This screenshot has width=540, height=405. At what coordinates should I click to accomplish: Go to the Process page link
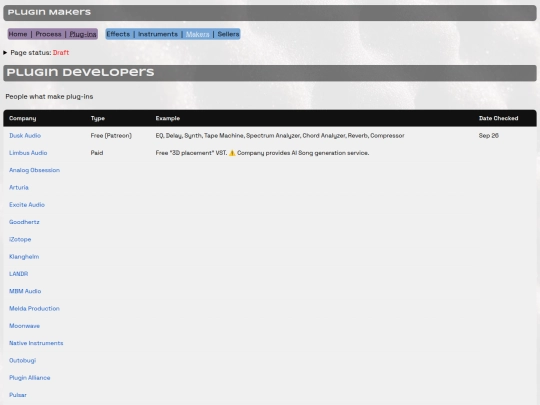(48, 34)
